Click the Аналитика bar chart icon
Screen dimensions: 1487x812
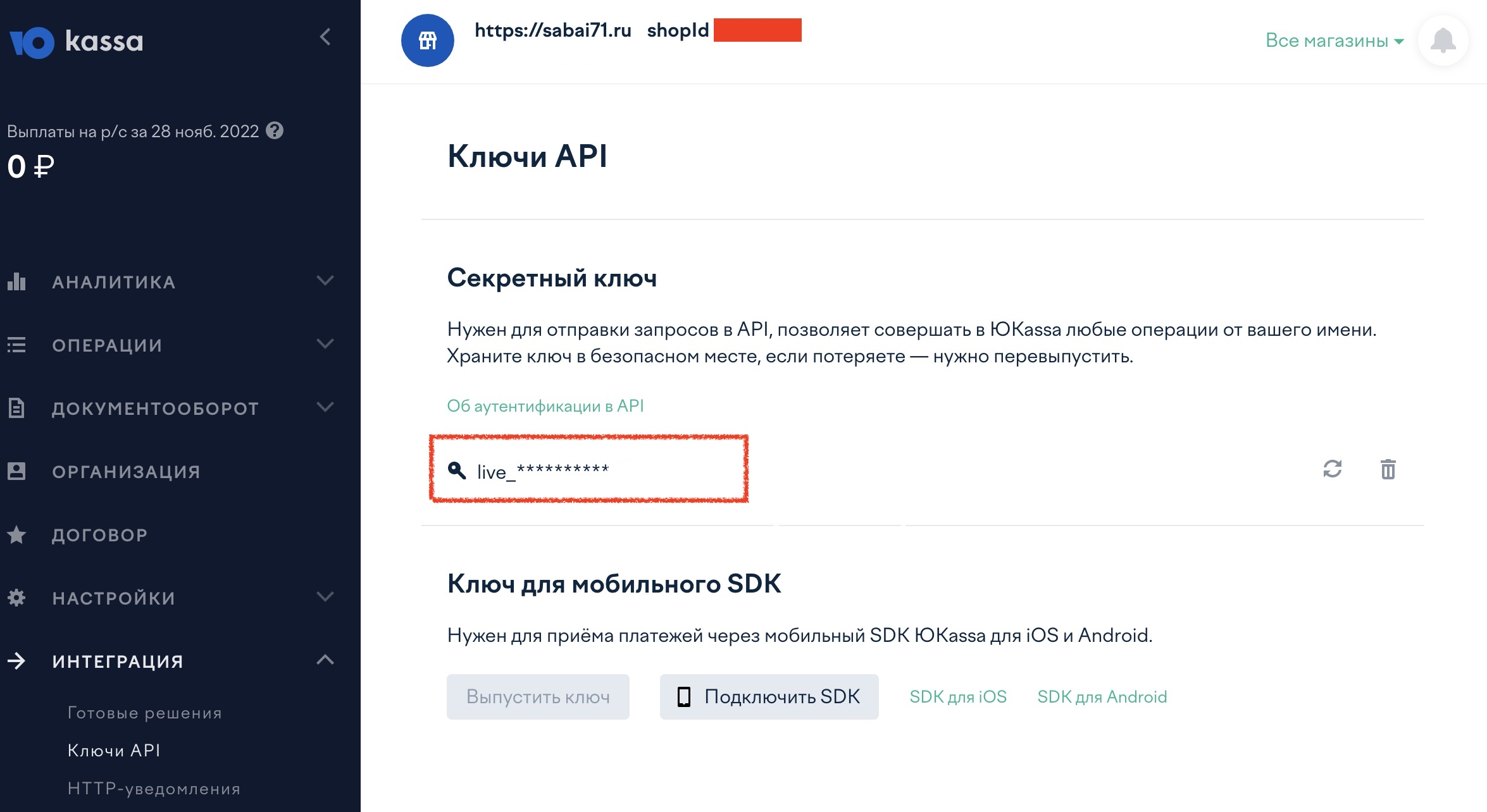(x=16, y=281)
